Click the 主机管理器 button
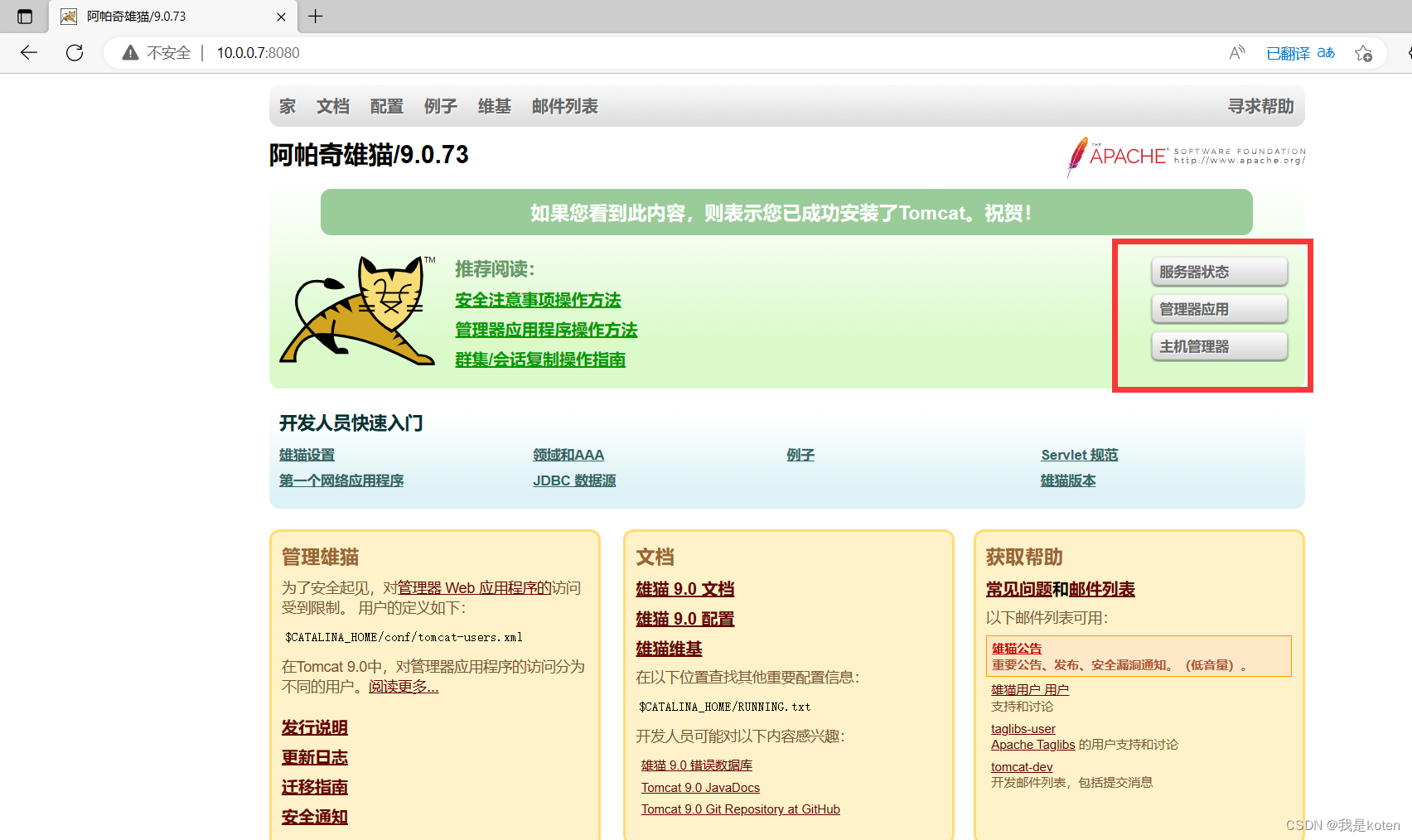 (x=1219, y=346)
